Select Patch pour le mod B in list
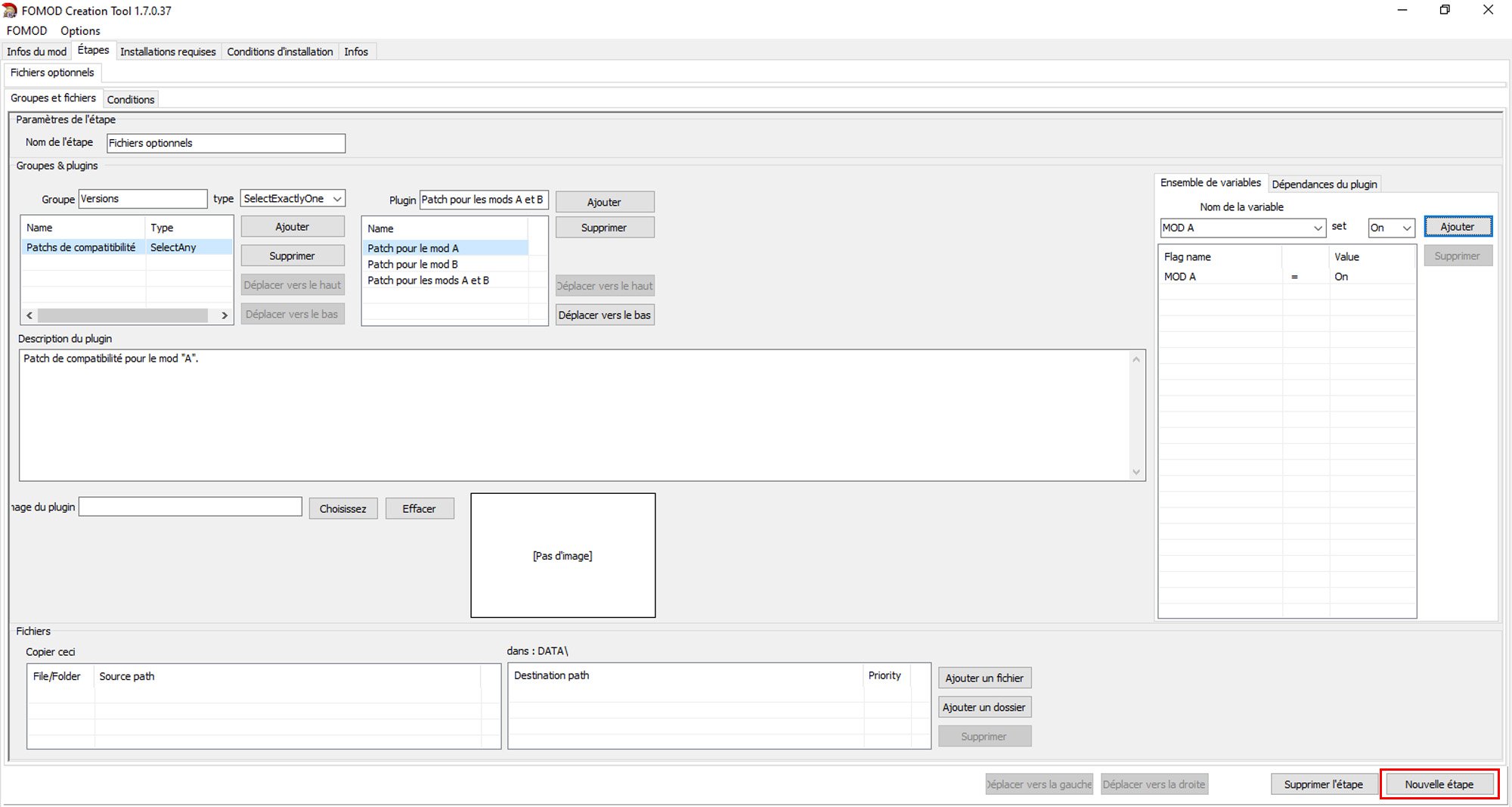The height and width of the screenshot is (807, 1512). click(413, 264)
